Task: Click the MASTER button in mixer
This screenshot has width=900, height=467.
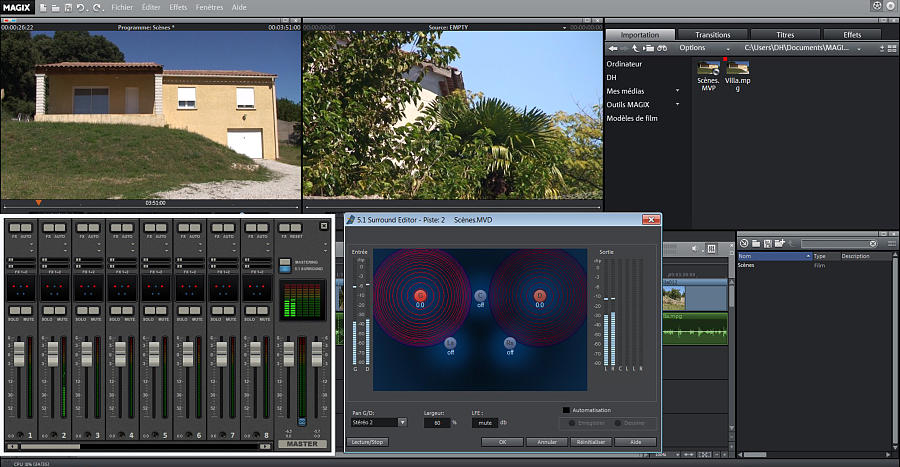Action: (x=302, y=444)
